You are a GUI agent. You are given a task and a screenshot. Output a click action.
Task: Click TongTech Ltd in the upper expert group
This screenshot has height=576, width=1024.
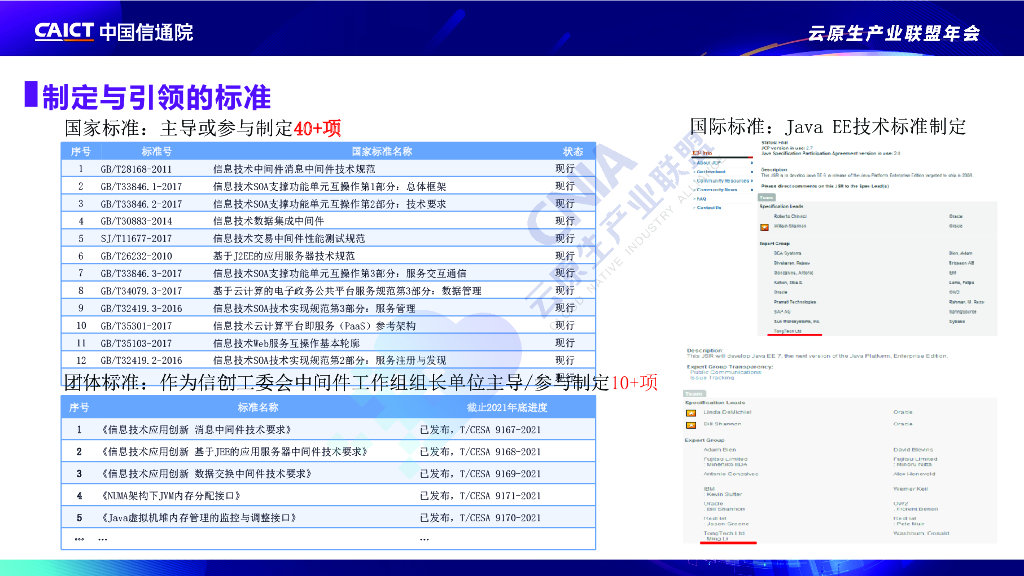787,331
